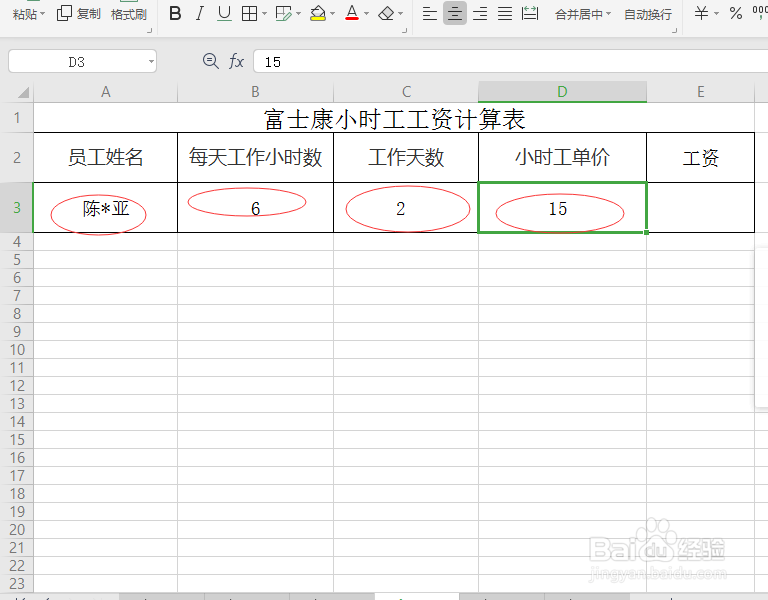
Task: Click the distributed alignment icon
Action: [530, 14]
